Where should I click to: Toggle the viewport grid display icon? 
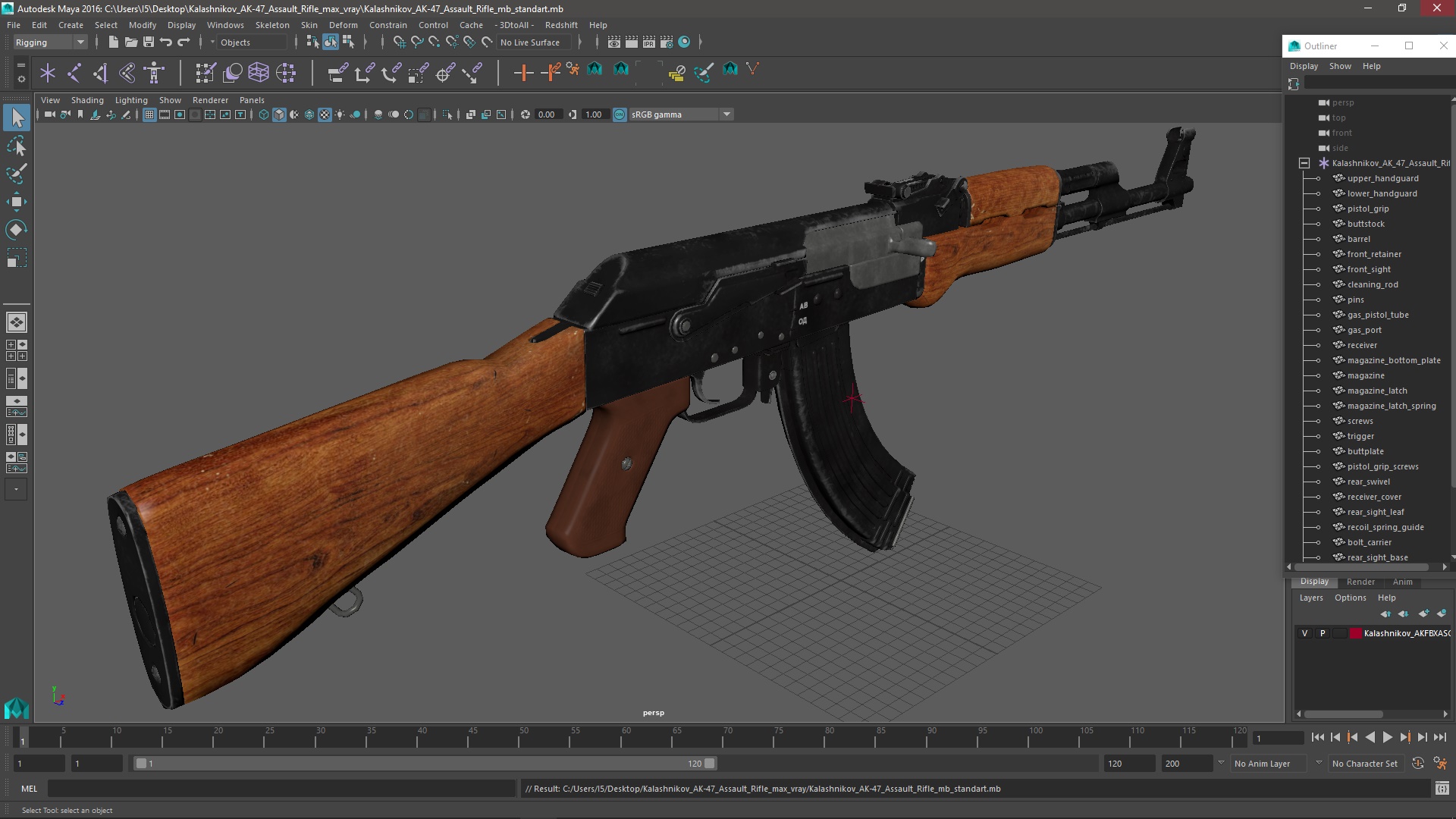tap(149, 115)
